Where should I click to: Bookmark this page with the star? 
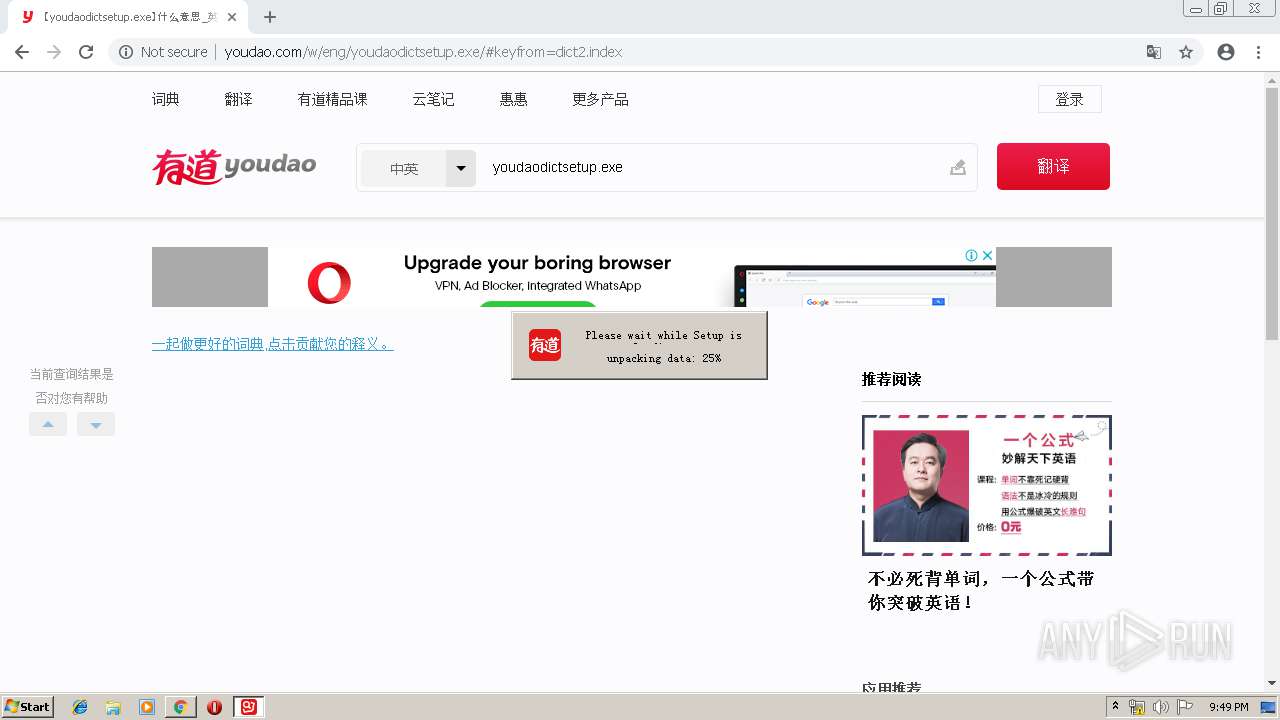point(1186,52)
